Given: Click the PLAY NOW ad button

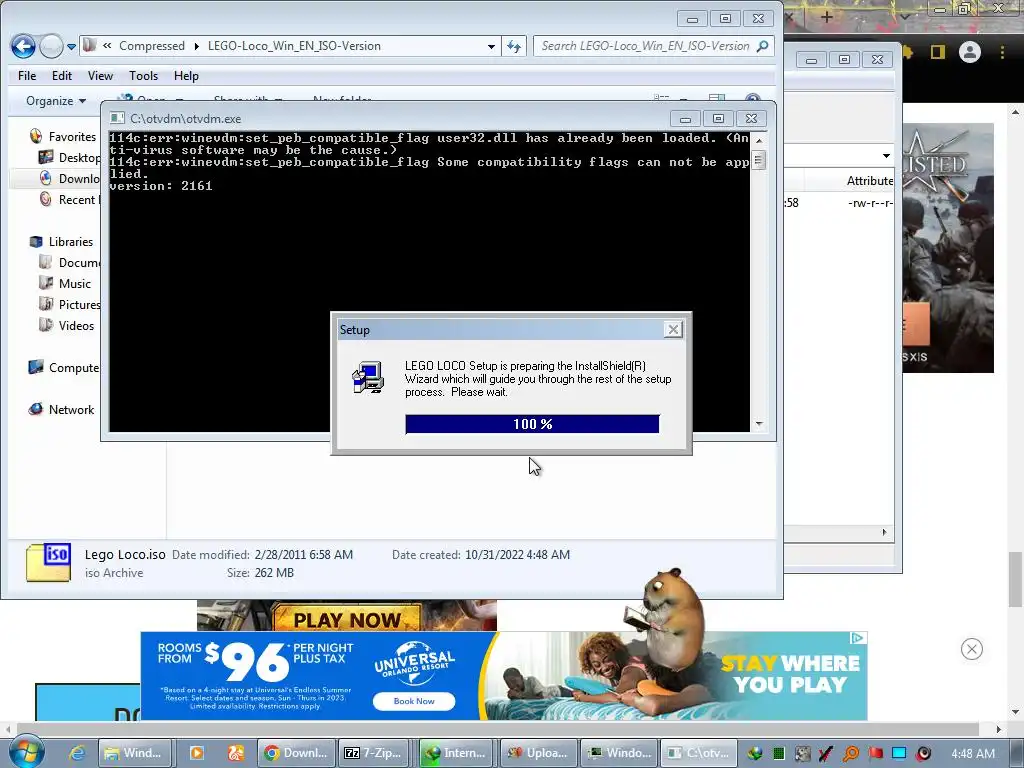Looking at the screenshot, I should 347,619.
